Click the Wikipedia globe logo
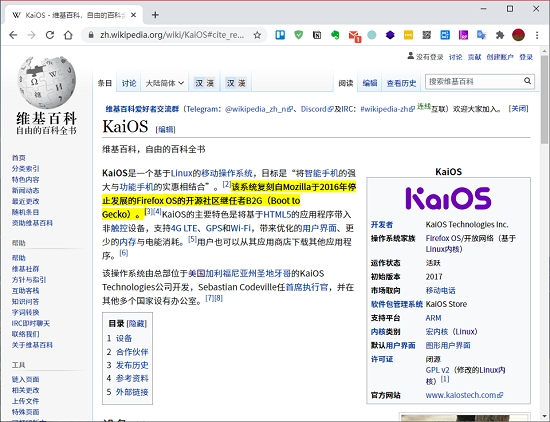550x422 pixels. [46, 82]
